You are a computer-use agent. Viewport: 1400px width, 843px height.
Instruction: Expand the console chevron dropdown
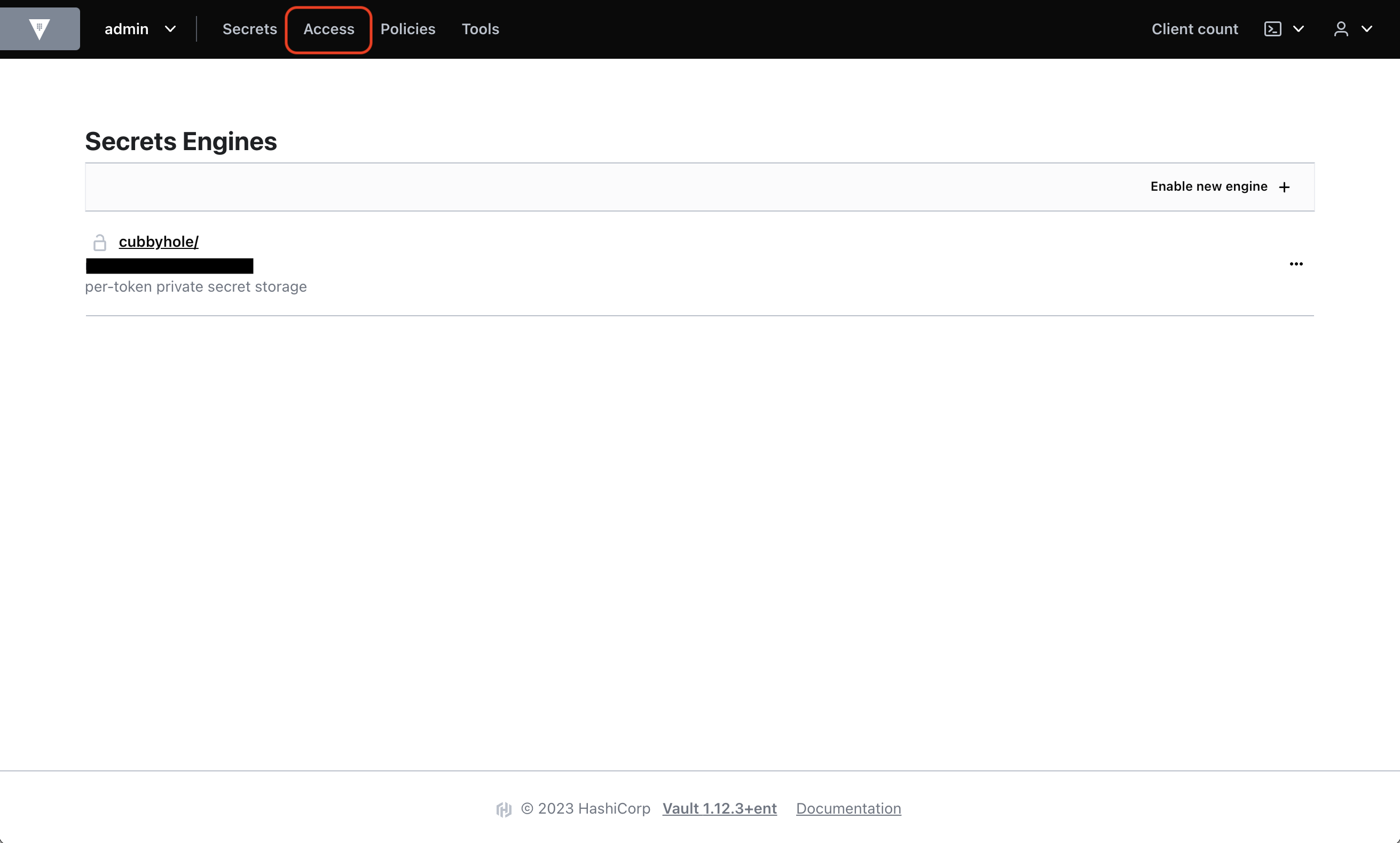1299,29
